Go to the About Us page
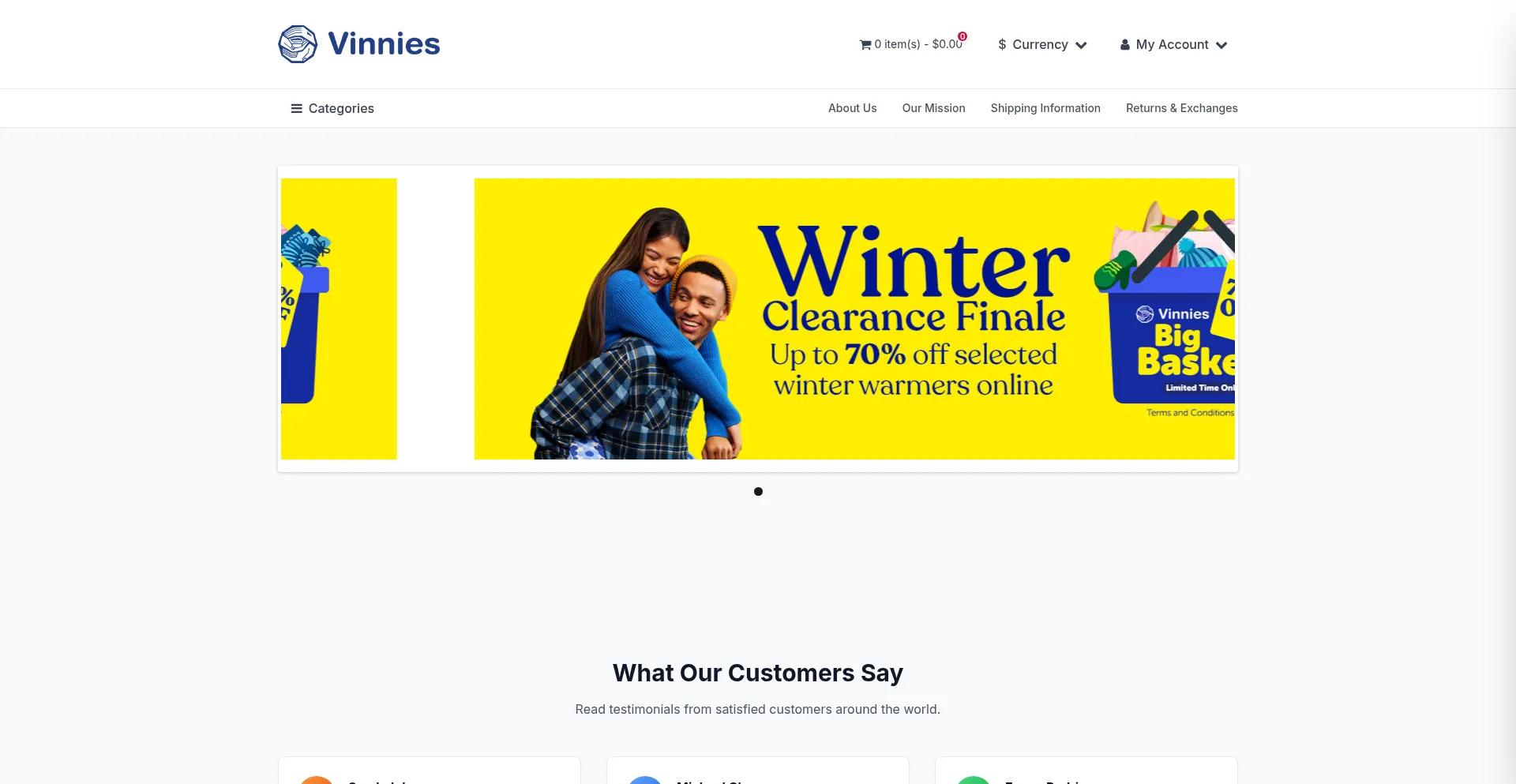 pos(852,108)
